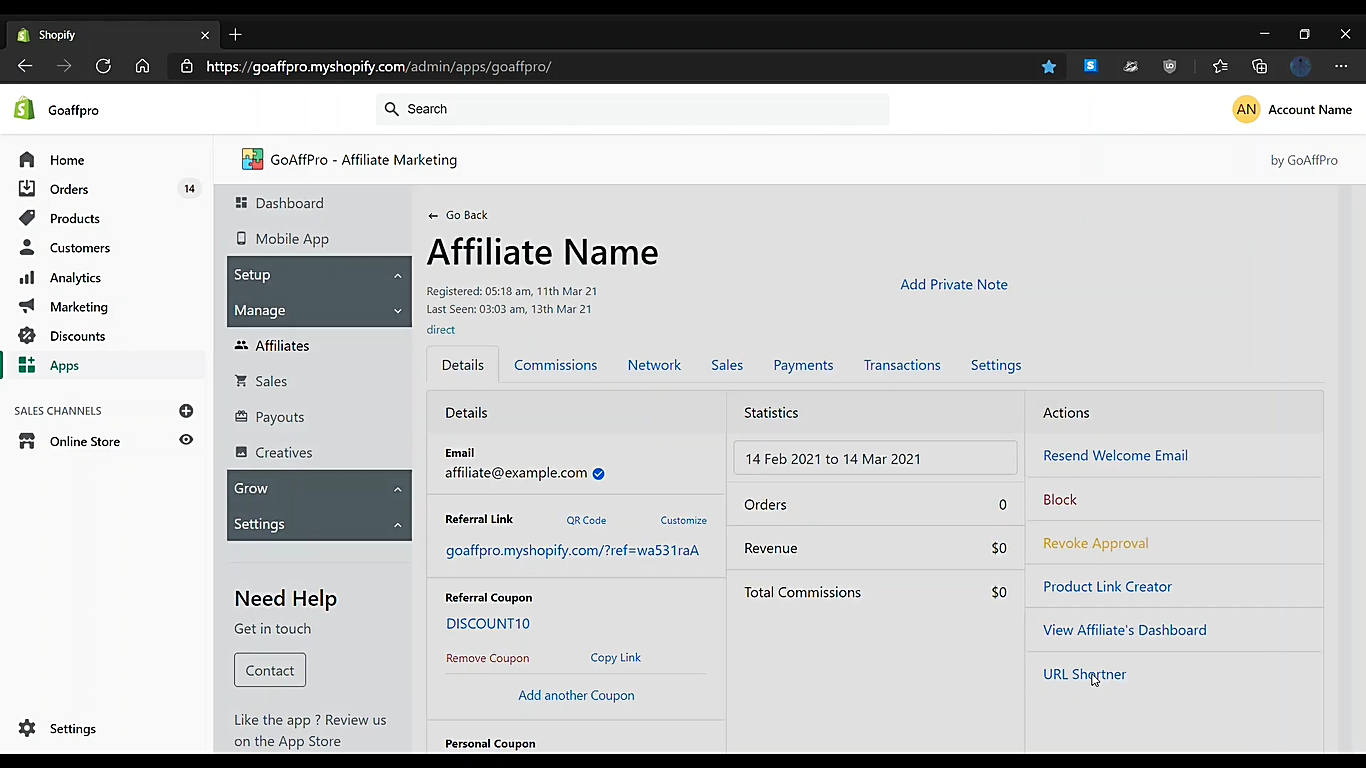Add a sales channel with plus icon
This screenshot has height=768, width=1366.
[186, 411]
